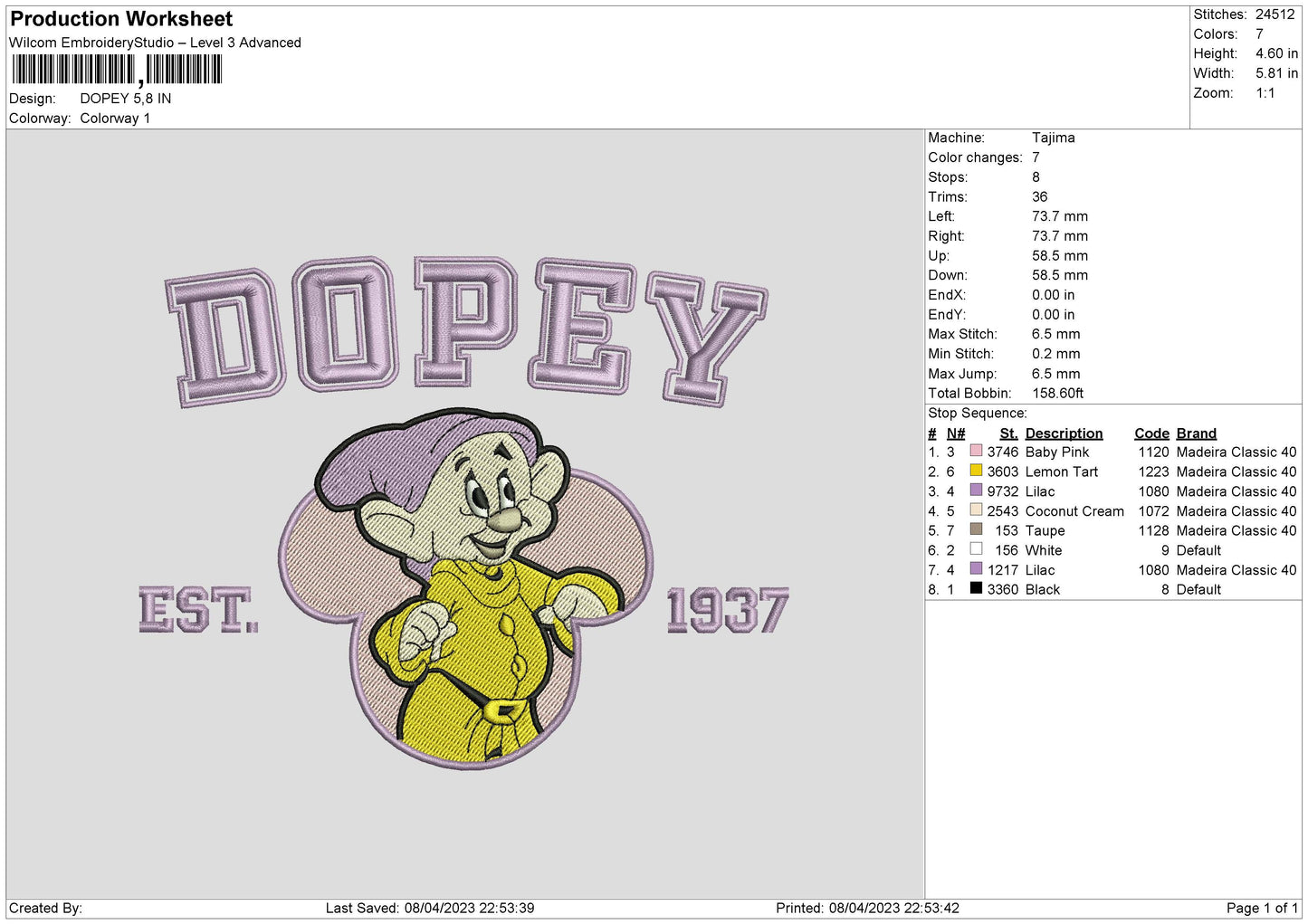Click the embroidered DOPEY lettering

point(465,330)
